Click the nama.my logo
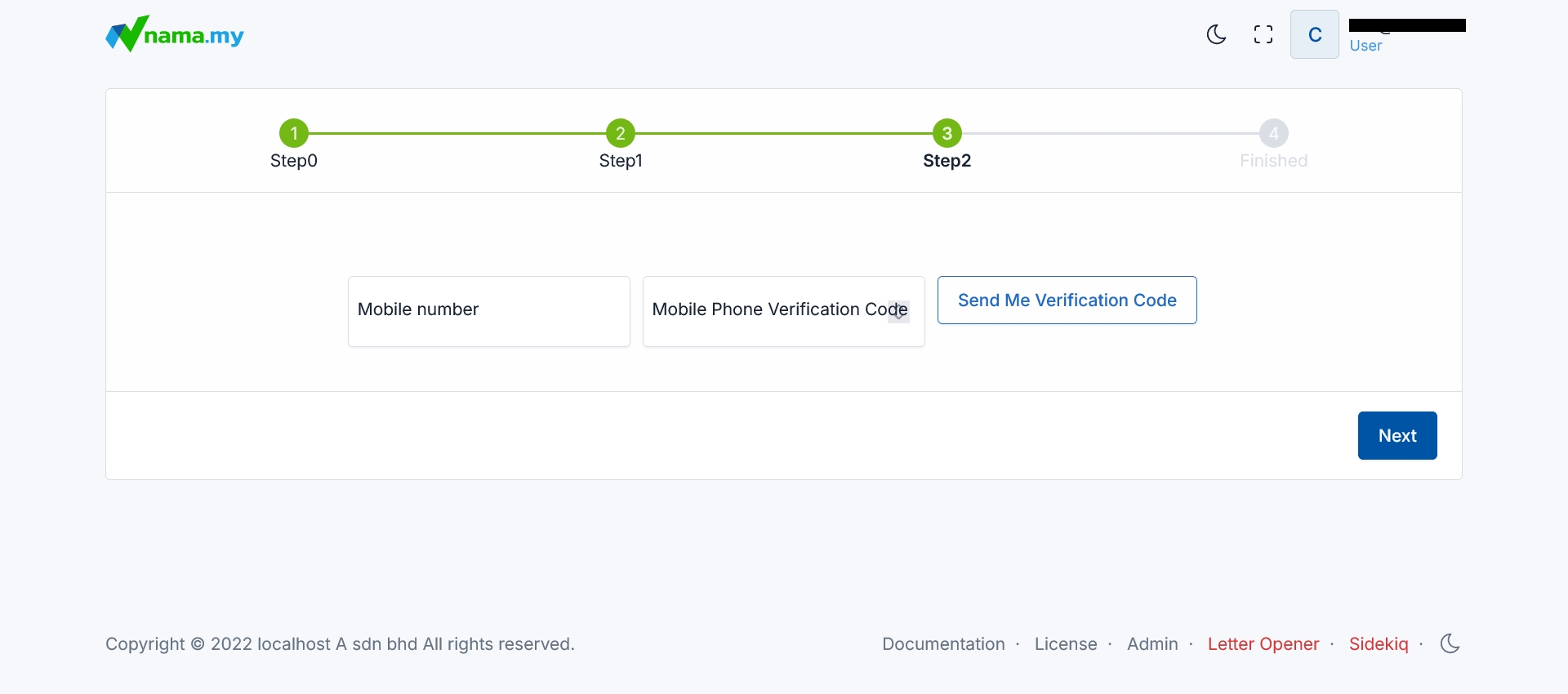The height and width of the screenshot is (694, 1568). click(x=175, y=34)
